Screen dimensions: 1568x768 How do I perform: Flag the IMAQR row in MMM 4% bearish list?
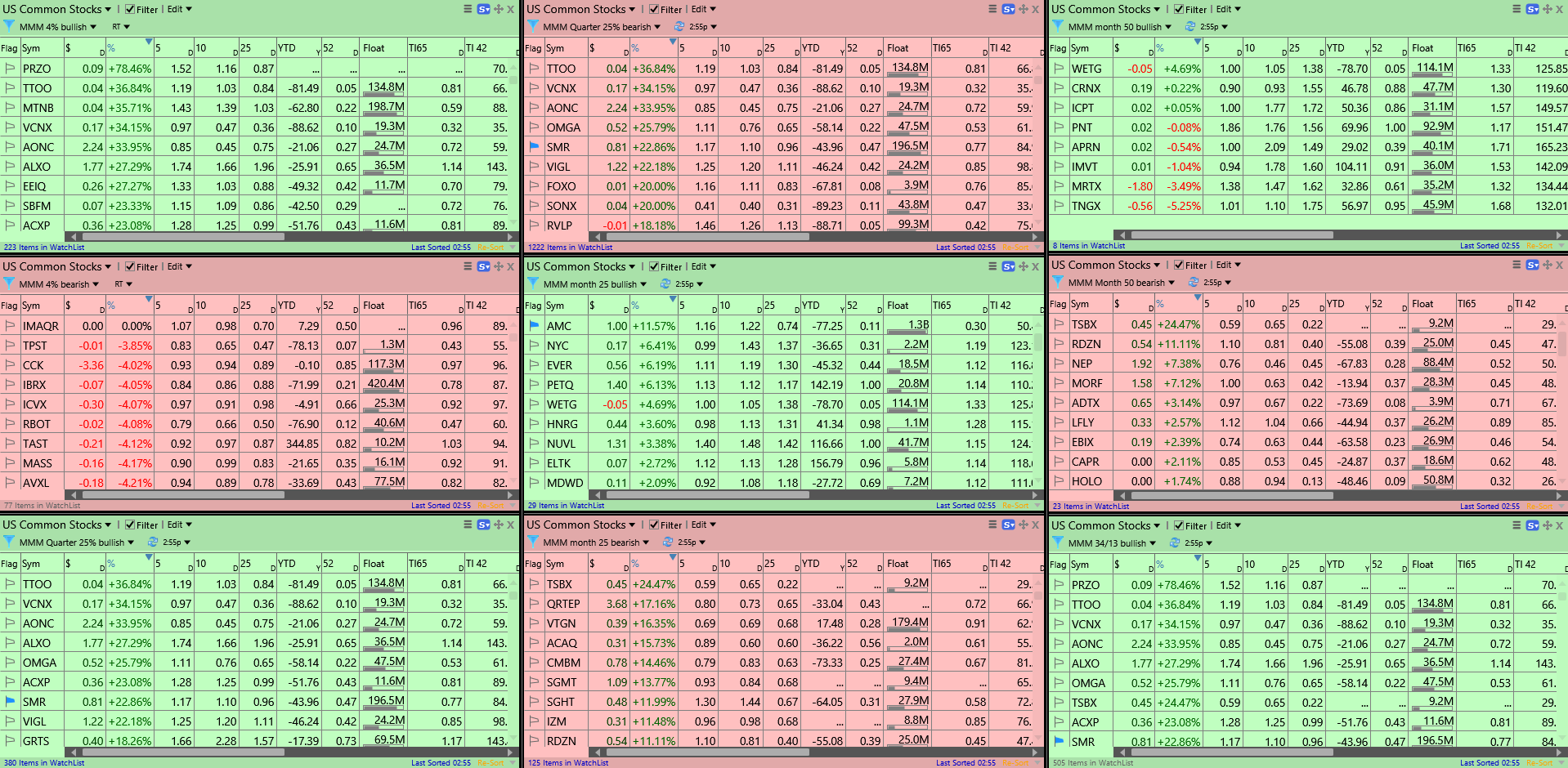10,326
